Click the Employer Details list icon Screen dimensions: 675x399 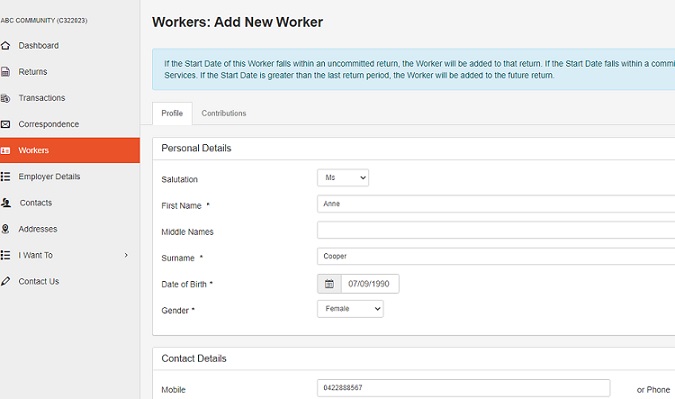point(5,176)
